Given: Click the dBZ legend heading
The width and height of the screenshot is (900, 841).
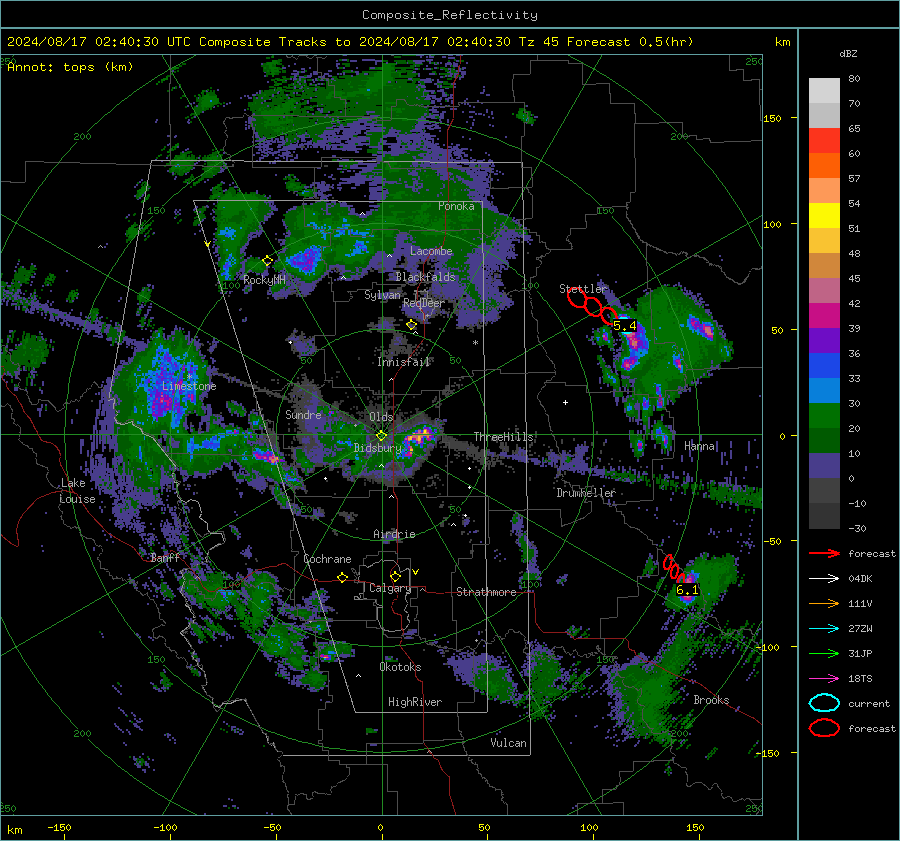Looking at the screenshot, I should (x=848, y=53).
